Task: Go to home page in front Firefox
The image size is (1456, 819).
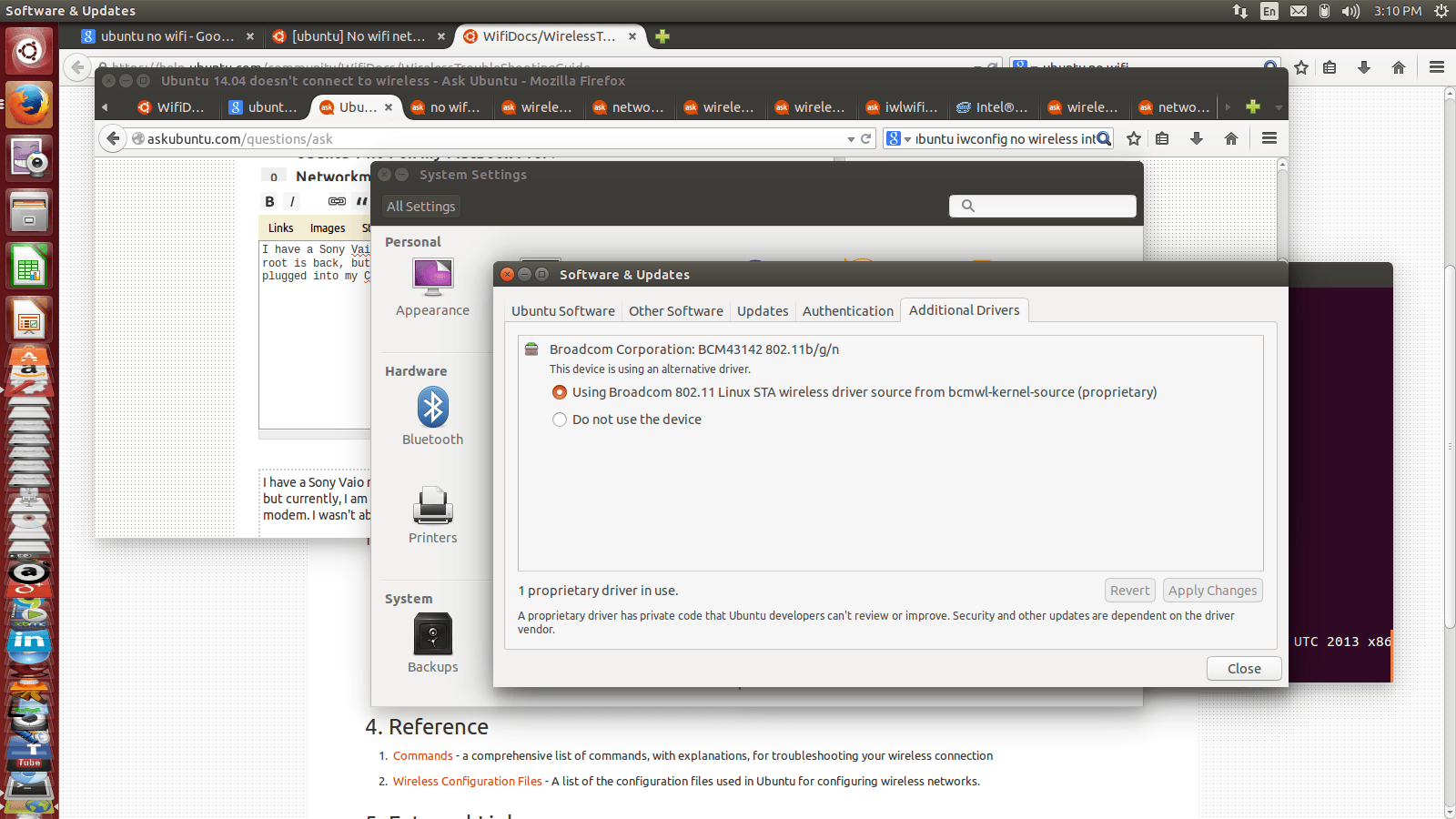Action: pyautogui.click(x=1231, y=138)
